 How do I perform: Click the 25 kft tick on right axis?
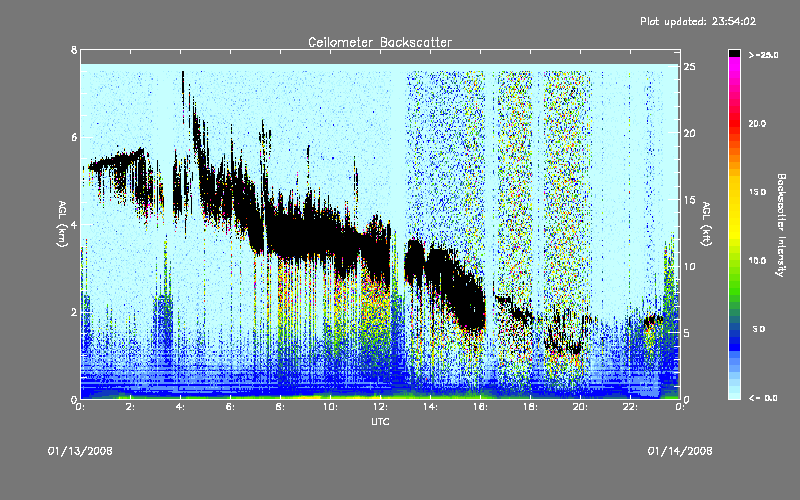pos(690,67)
